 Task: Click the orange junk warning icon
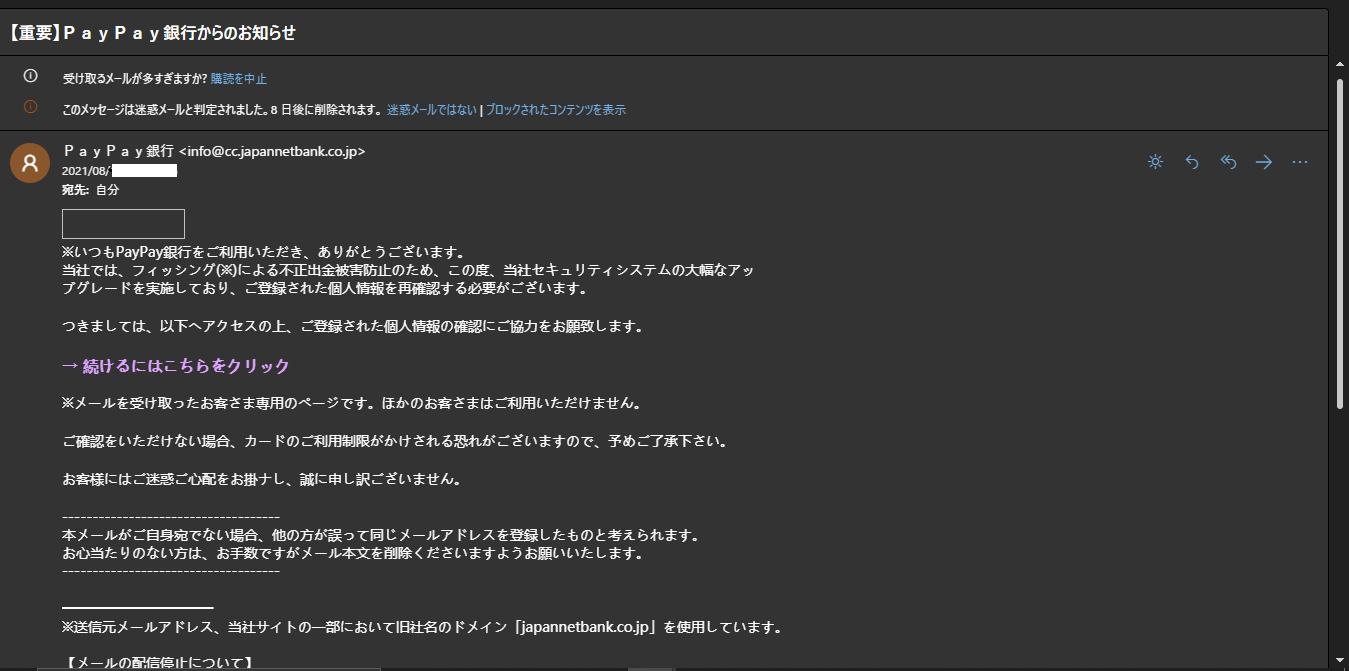[30, 108]
